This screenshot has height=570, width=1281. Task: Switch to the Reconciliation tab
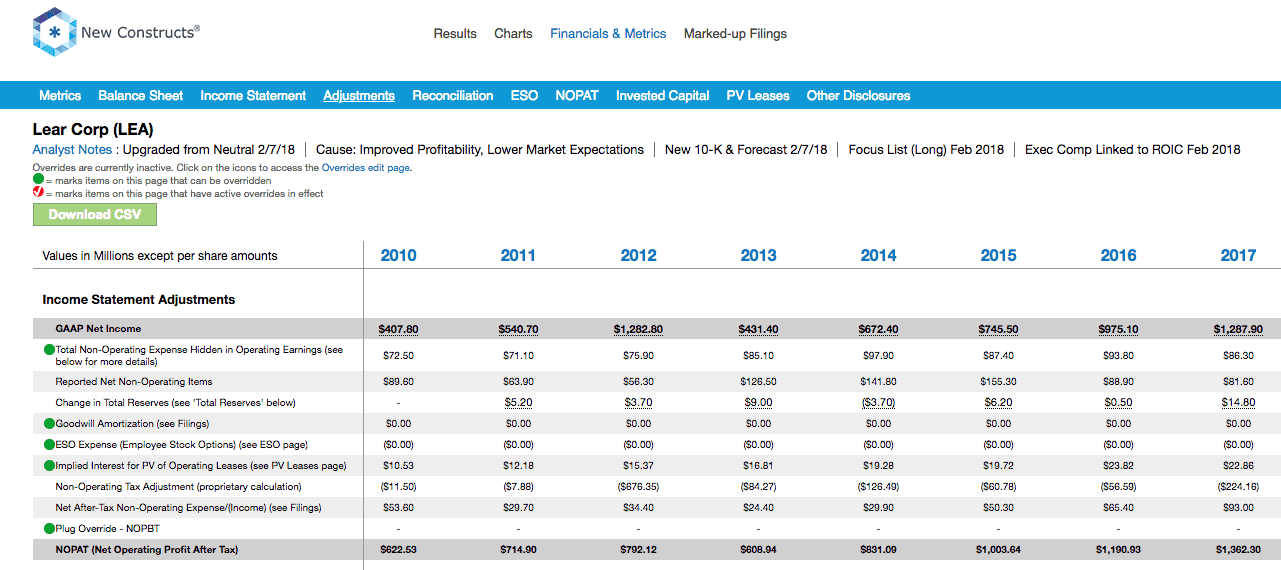click(453, 96)
